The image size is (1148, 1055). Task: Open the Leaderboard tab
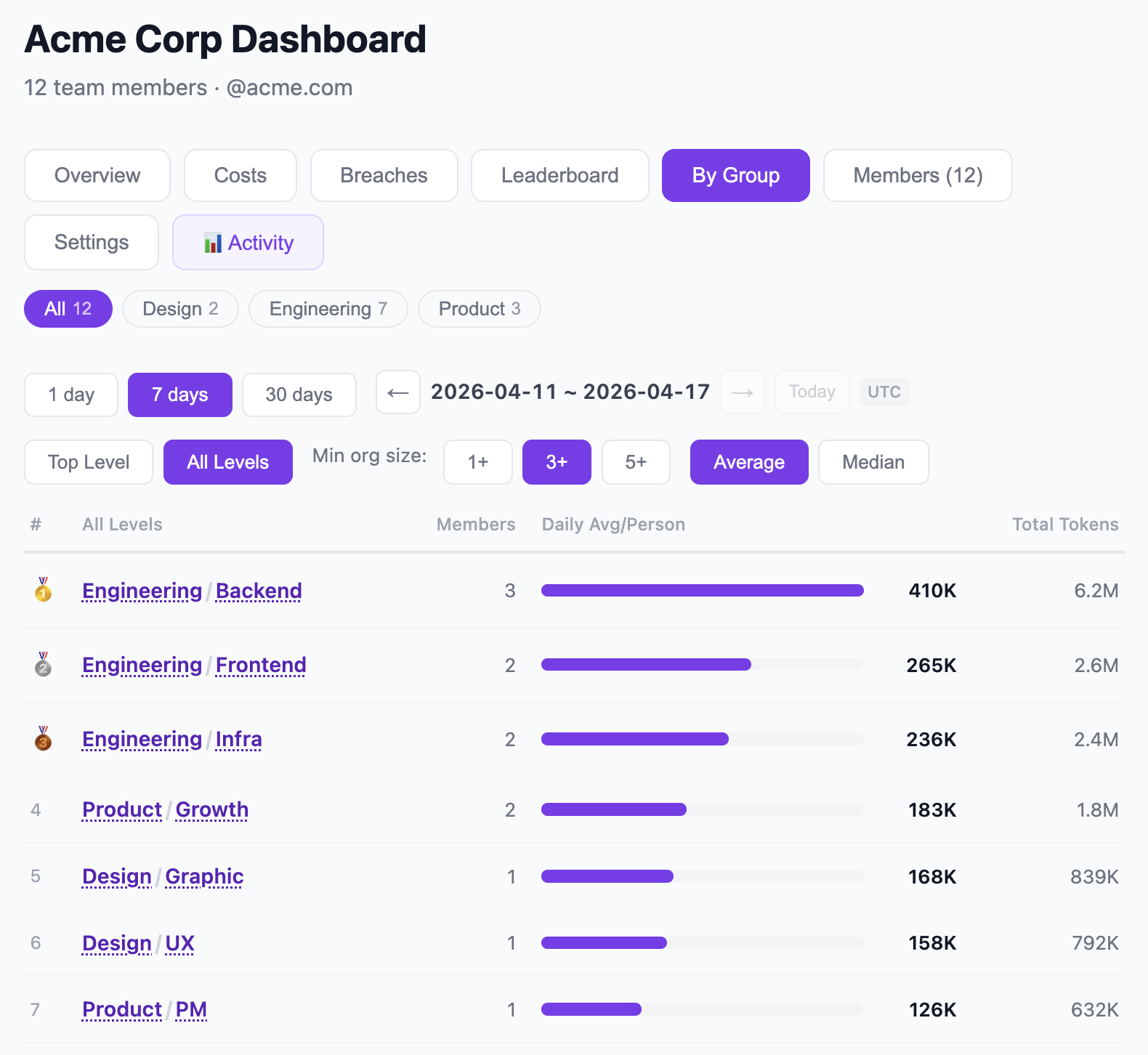(559, 175)
